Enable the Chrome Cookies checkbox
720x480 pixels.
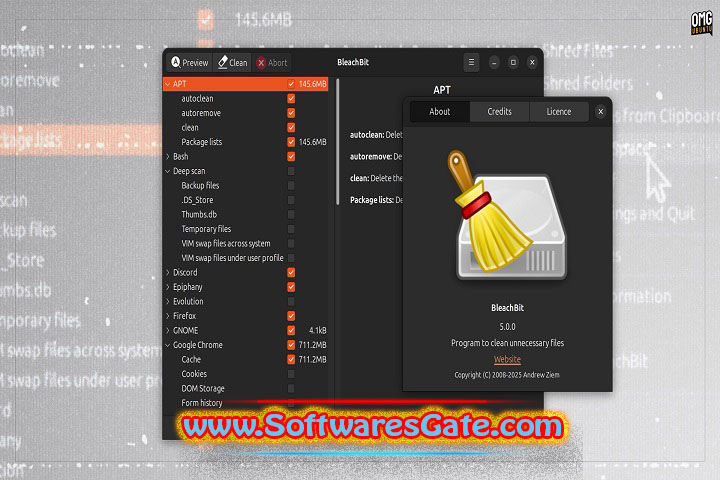[291, 374]
